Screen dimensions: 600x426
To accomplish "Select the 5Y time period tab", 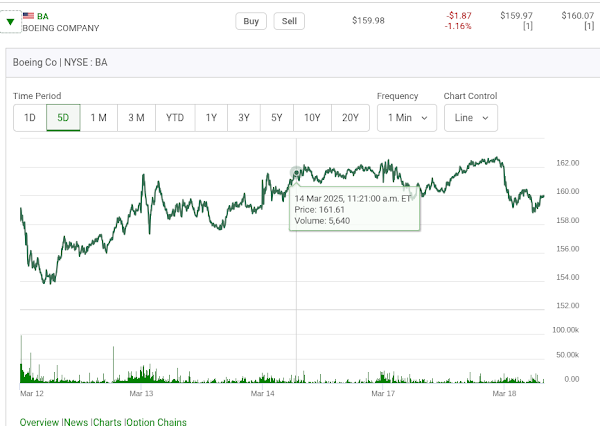I will pos(277,118).
